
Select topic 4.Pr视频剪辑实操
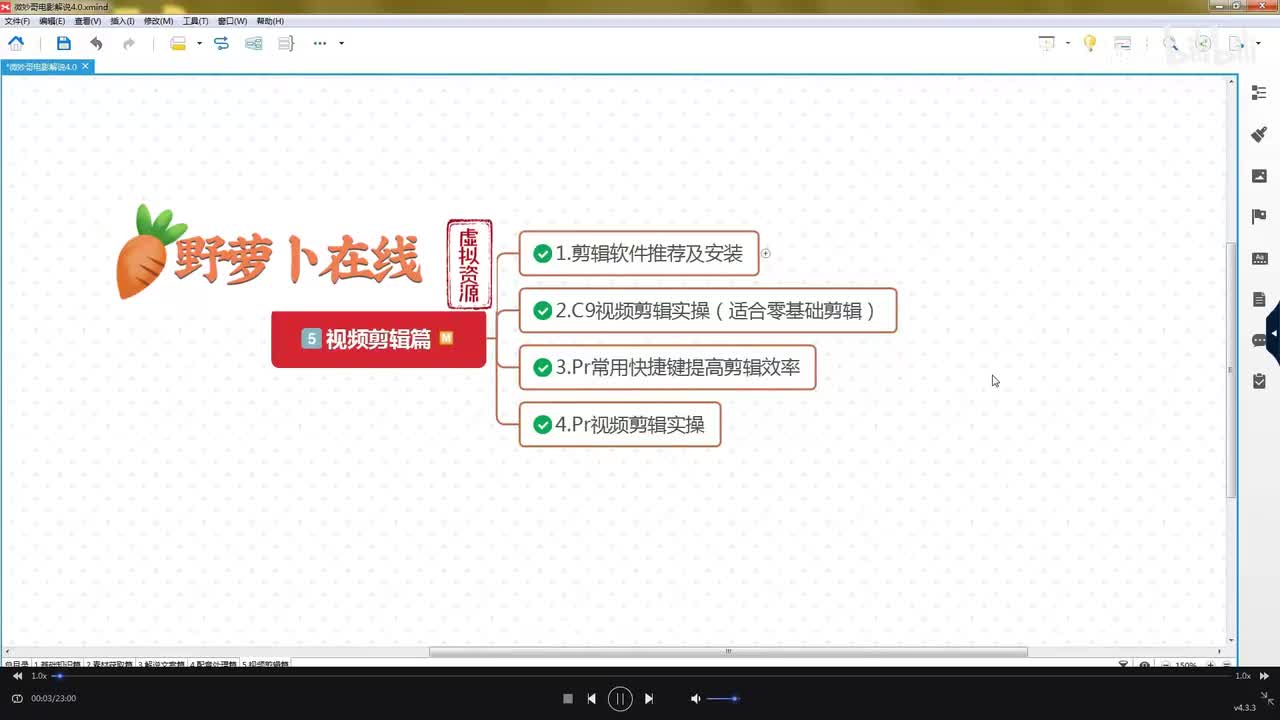tap(620, 424)
